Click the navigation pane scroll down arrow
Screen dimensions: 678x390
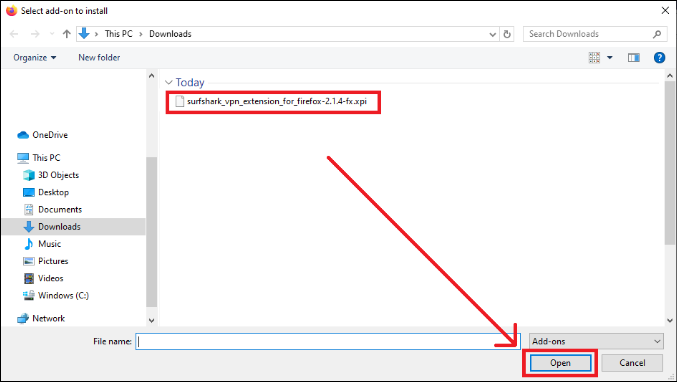[151, 320]
